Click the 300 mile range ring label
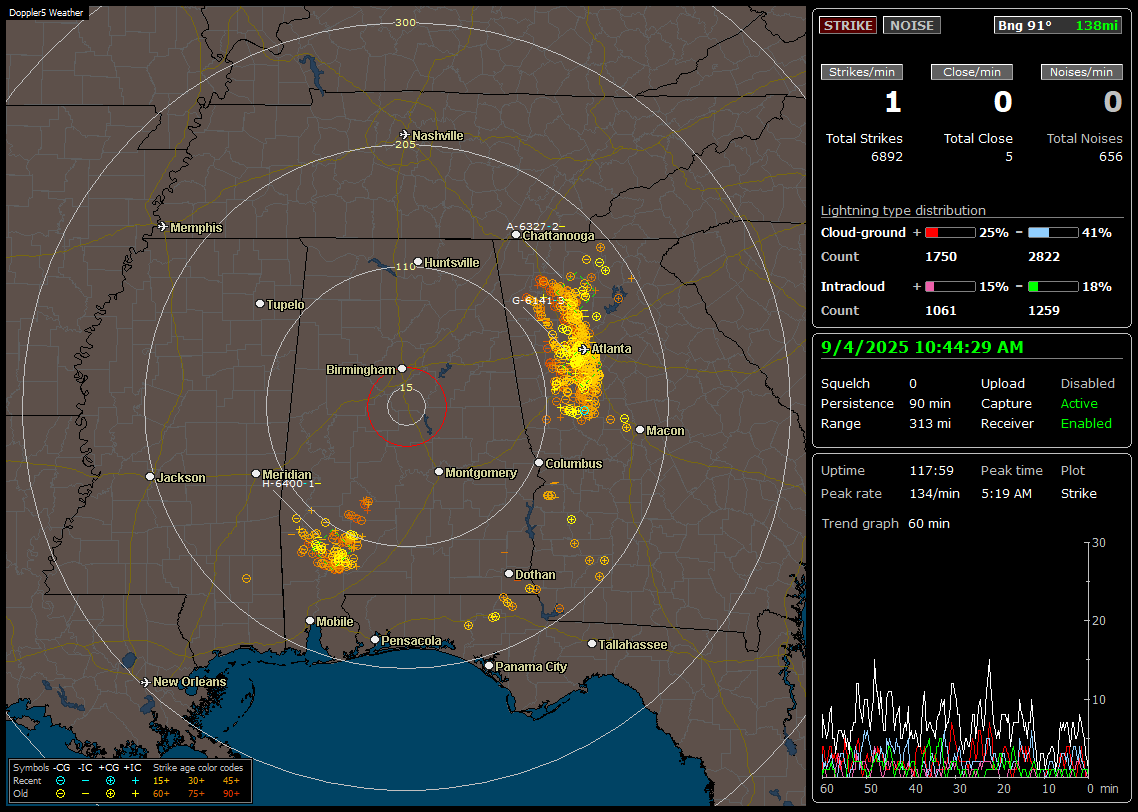 click(405, 22)
